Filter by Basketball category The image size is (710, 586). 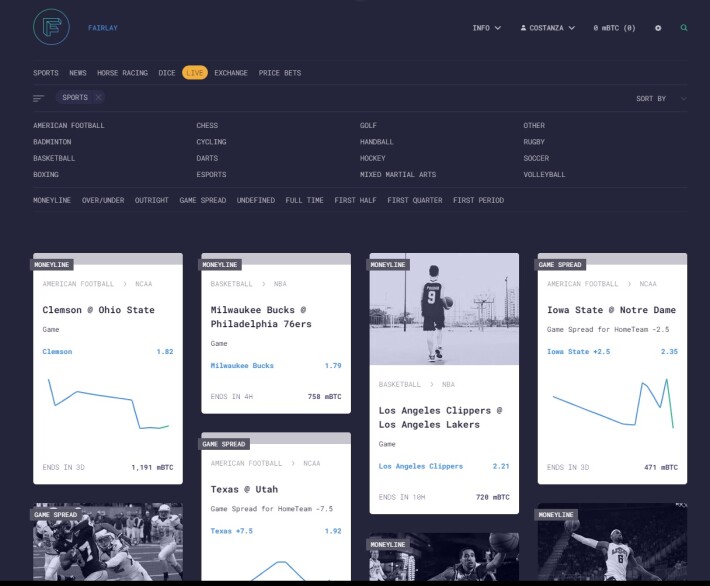[x=54, y=158]
